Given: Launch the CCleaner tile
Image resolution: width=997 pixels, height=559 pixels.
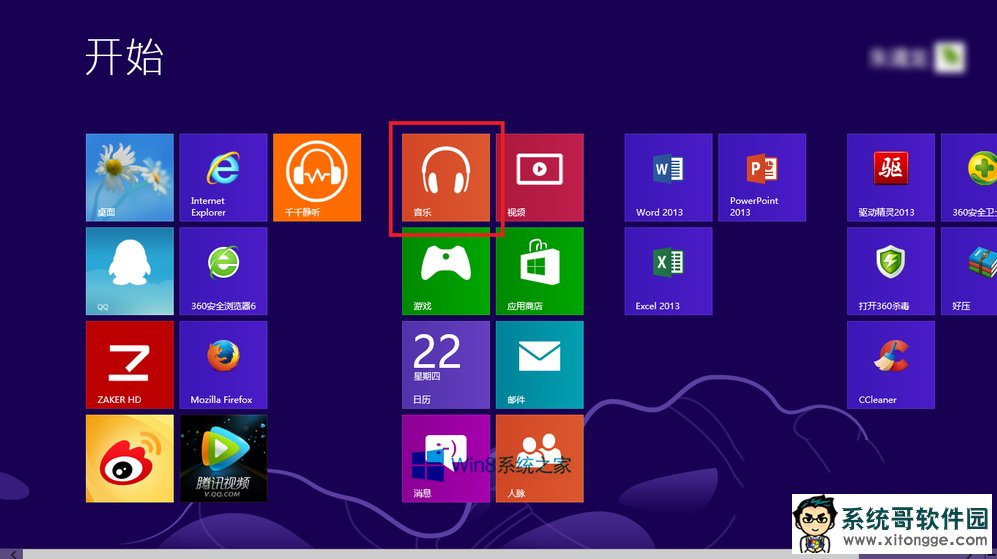Looking at the screenshot, I should (891, 364).
